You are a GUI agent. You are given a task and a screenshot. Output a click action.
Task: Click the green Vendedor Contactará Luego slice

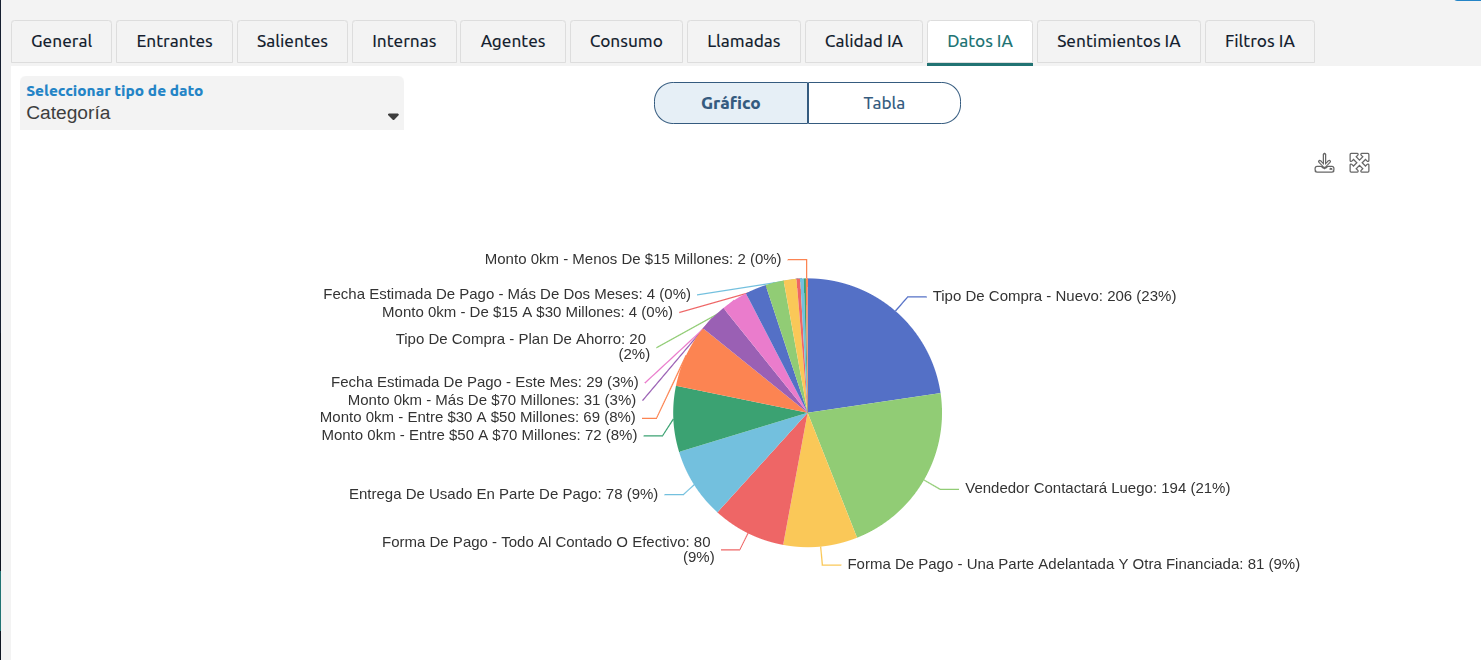(880, 460)
